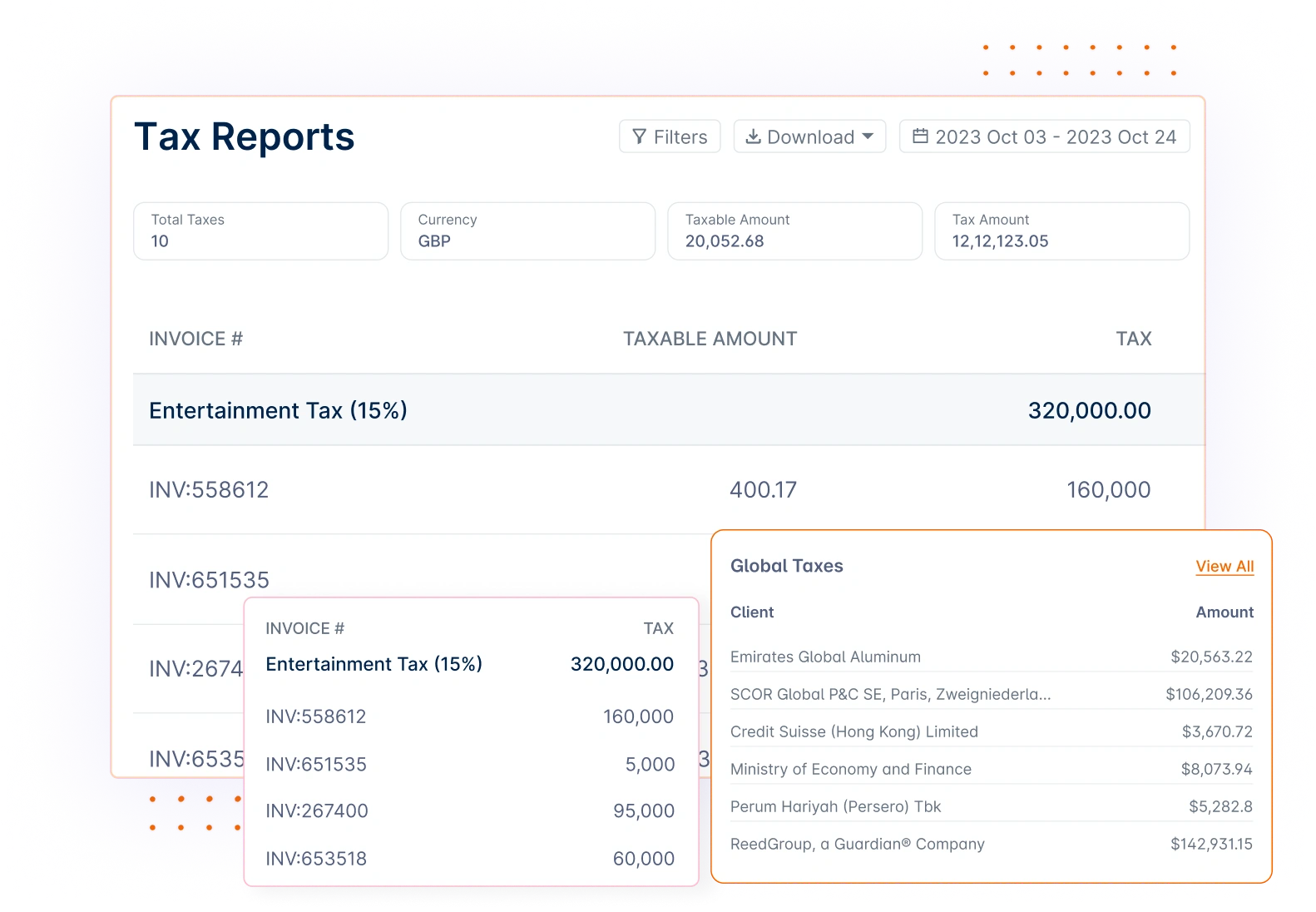Screen dimensions: 1316x912
Task: Click the 320,000.00 total in main table
Action: point(1090,410)
